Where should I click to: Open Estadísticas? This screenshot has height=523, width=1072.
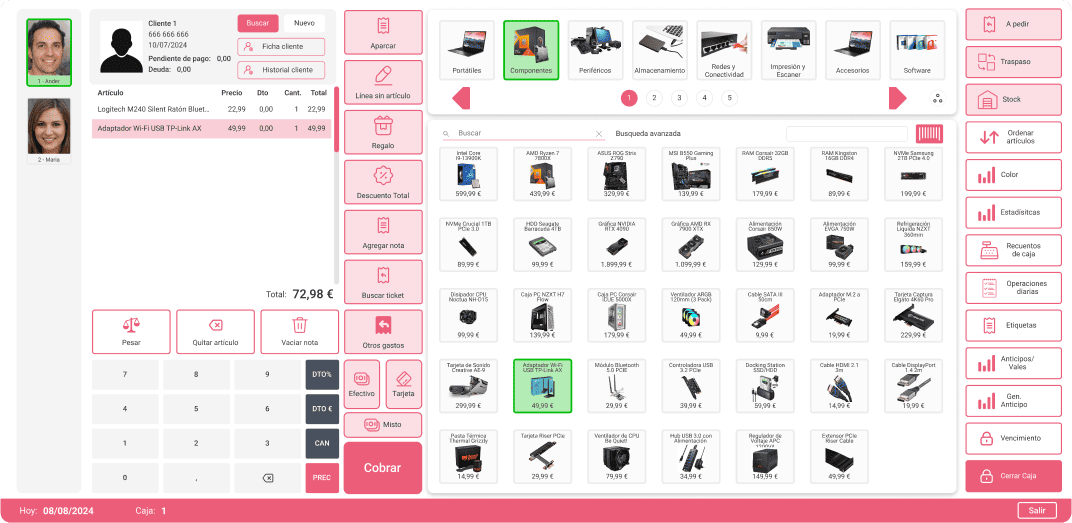point(1013,213)
